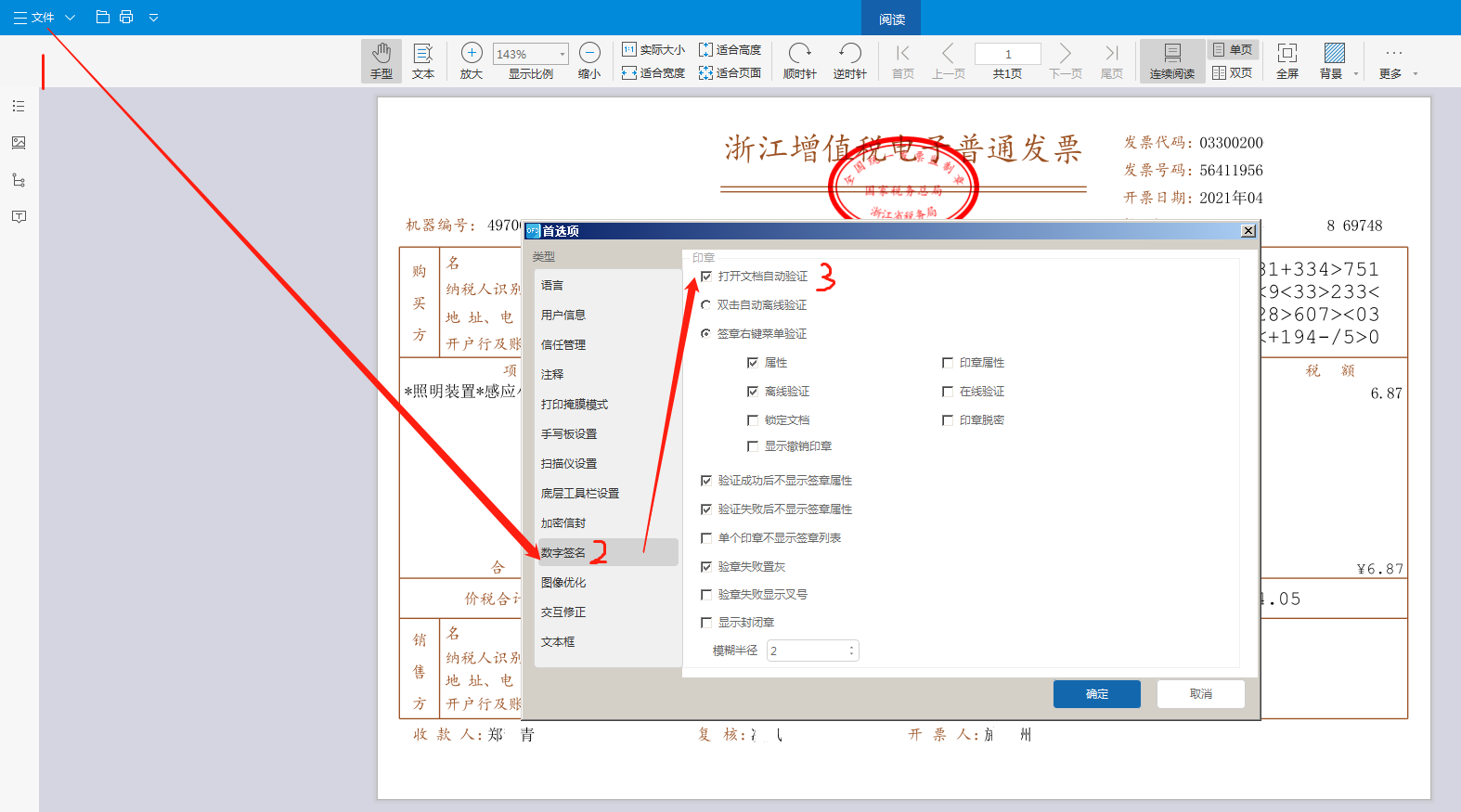Enter Full Screen (全屏) mode

(1287, 61)
